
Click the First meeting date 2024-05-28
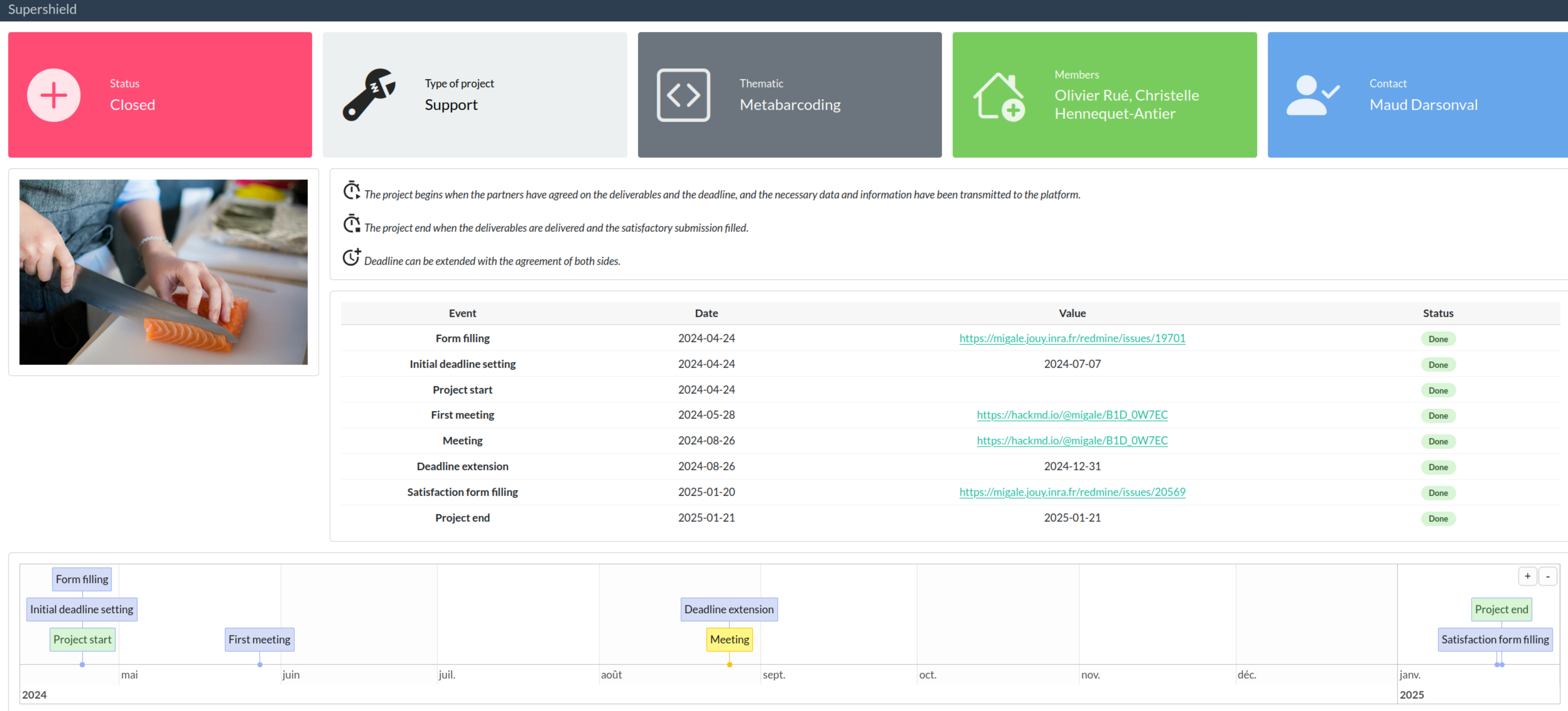706,415
